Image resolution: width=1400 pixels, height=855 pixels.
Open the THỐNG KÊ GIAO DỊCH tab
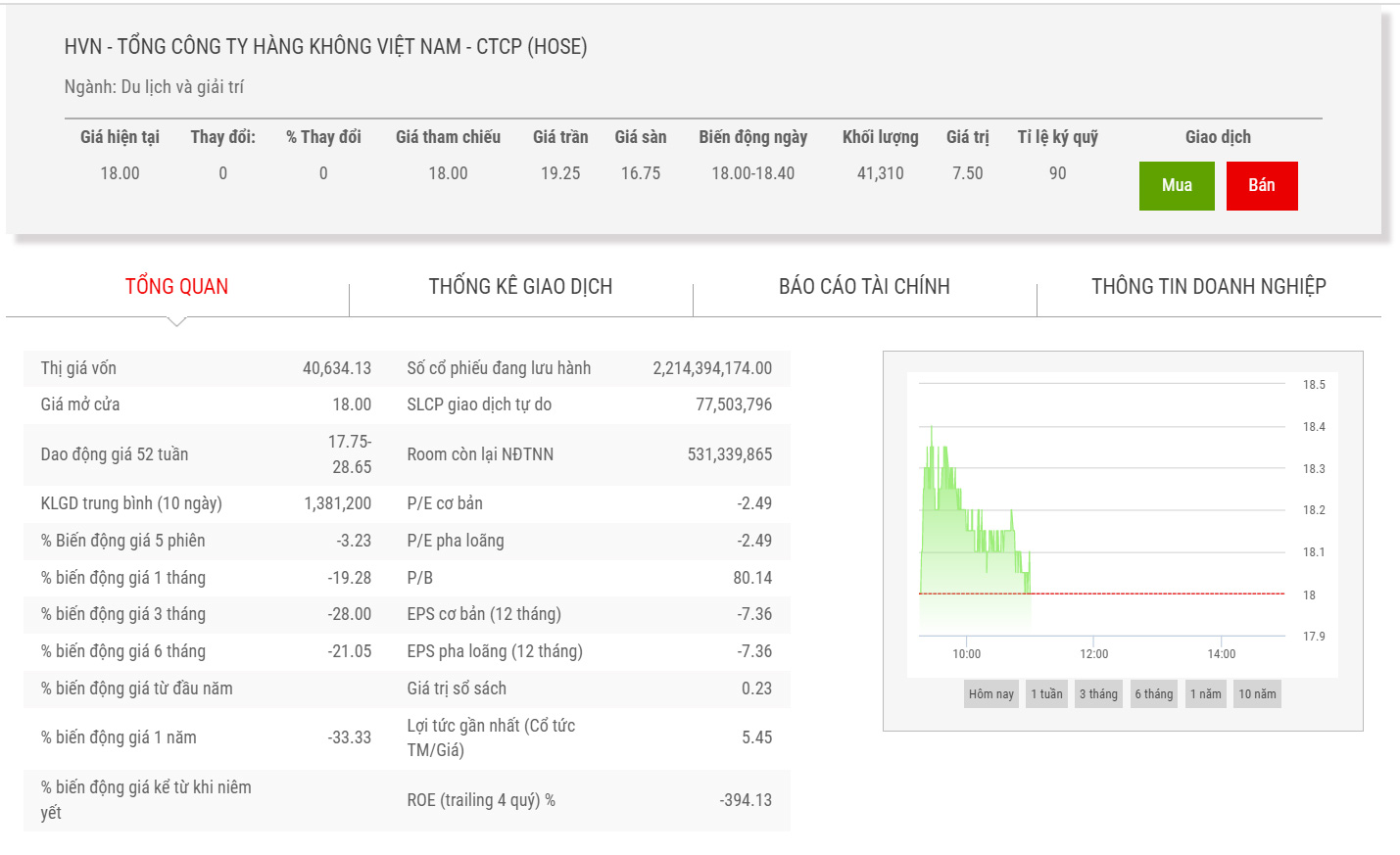click(x=520, y=287)
